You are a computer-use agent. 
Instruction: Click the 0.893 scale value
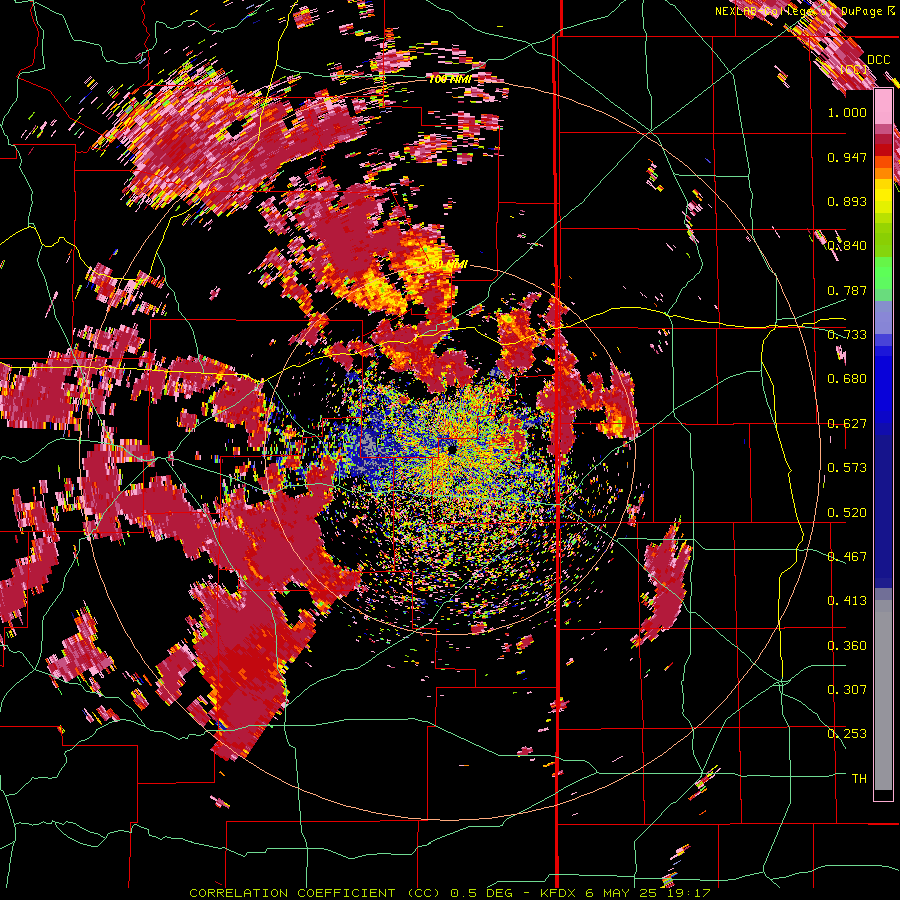coord(847,201)
